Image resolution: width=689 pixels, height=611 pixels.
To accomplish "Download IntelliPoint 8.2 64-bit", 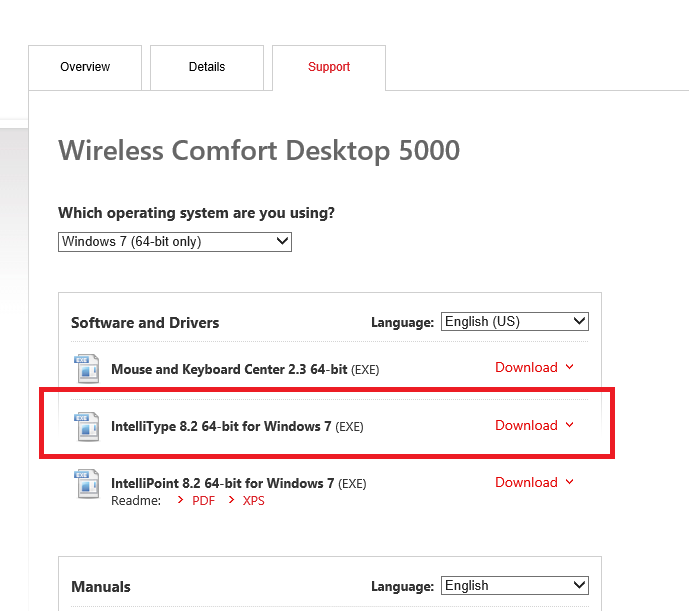I will [x=526, y=483].
